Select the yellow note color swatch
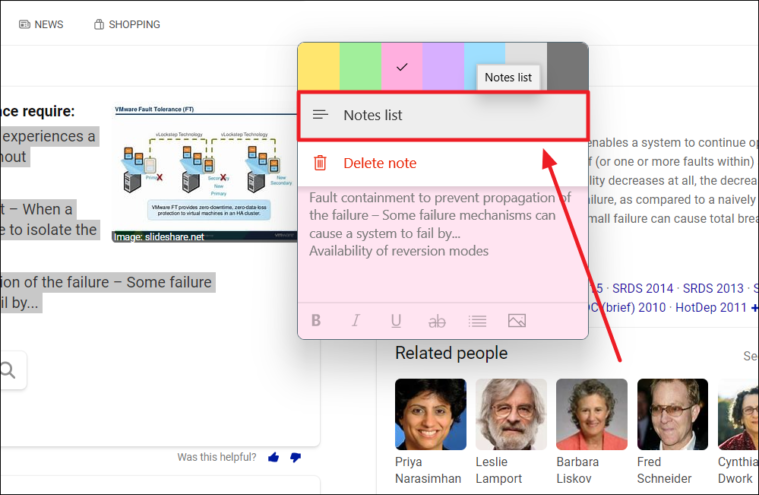Image resolution: width=759 pixels, height=495 pixels. (319, 66)
